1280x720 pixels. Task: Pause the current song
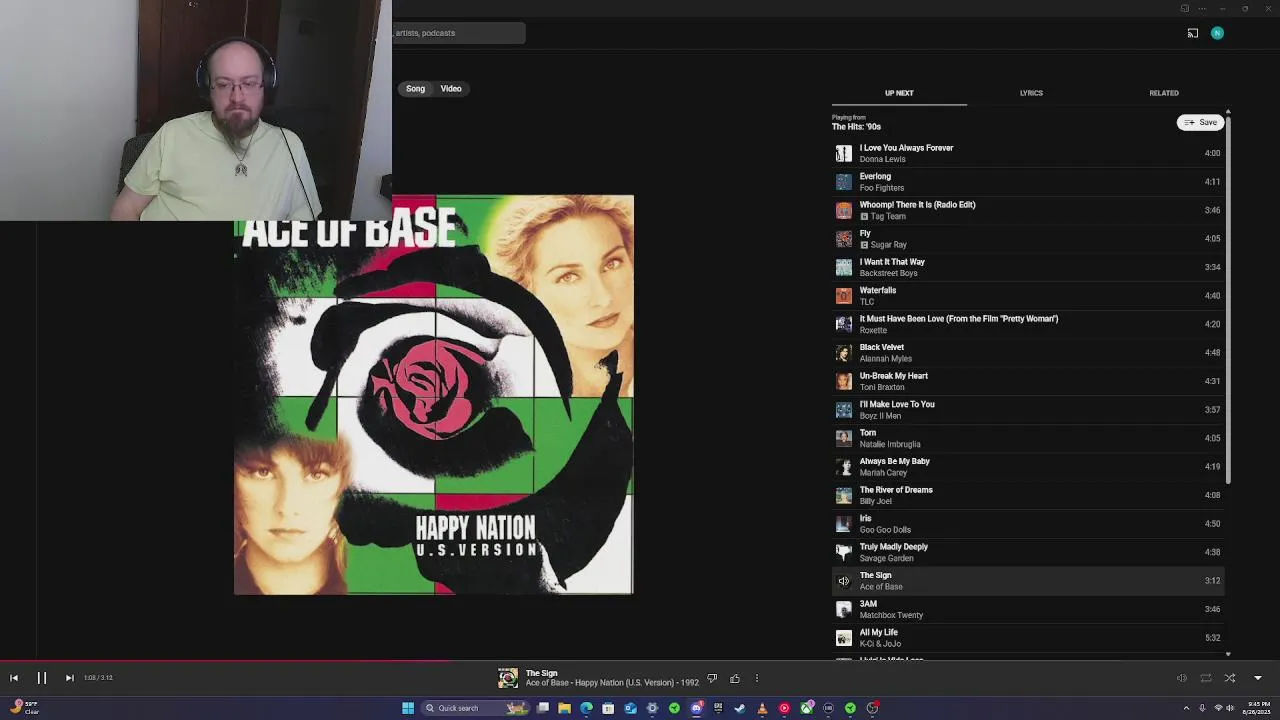click(42, 678)
